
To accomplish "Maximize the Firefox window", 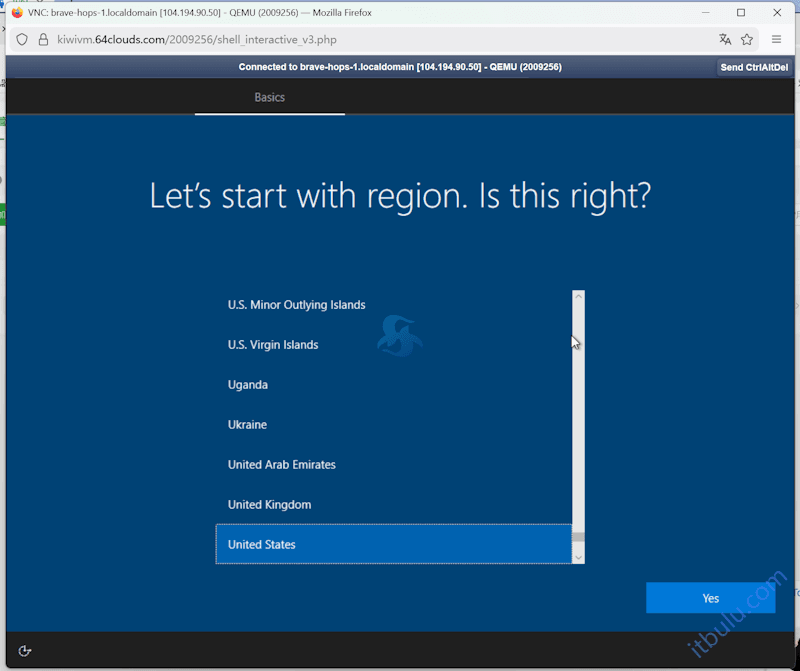I will pyautogui.click(x=740, y=13).
